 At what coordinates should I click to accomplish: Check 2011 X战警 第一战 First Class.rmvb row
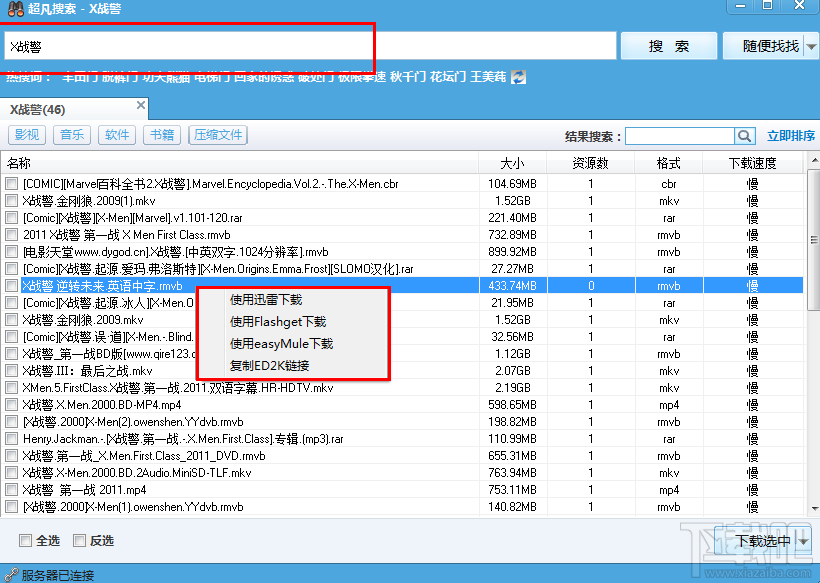pos(11,235)
